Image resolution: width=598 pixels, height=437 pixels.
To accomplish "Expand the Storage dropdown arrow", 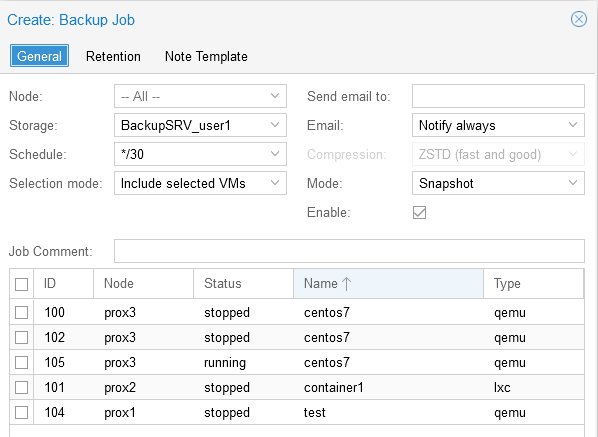I will 275,125.
